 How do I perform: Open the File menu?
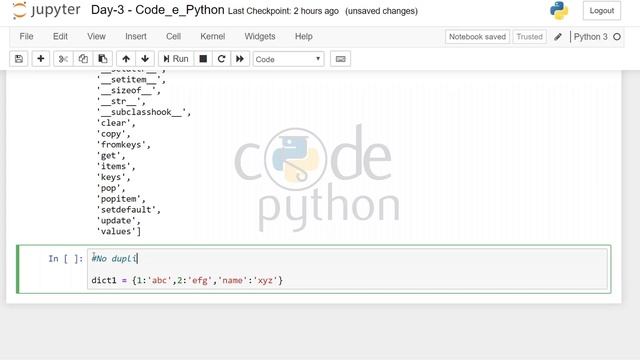coord(27,36)
